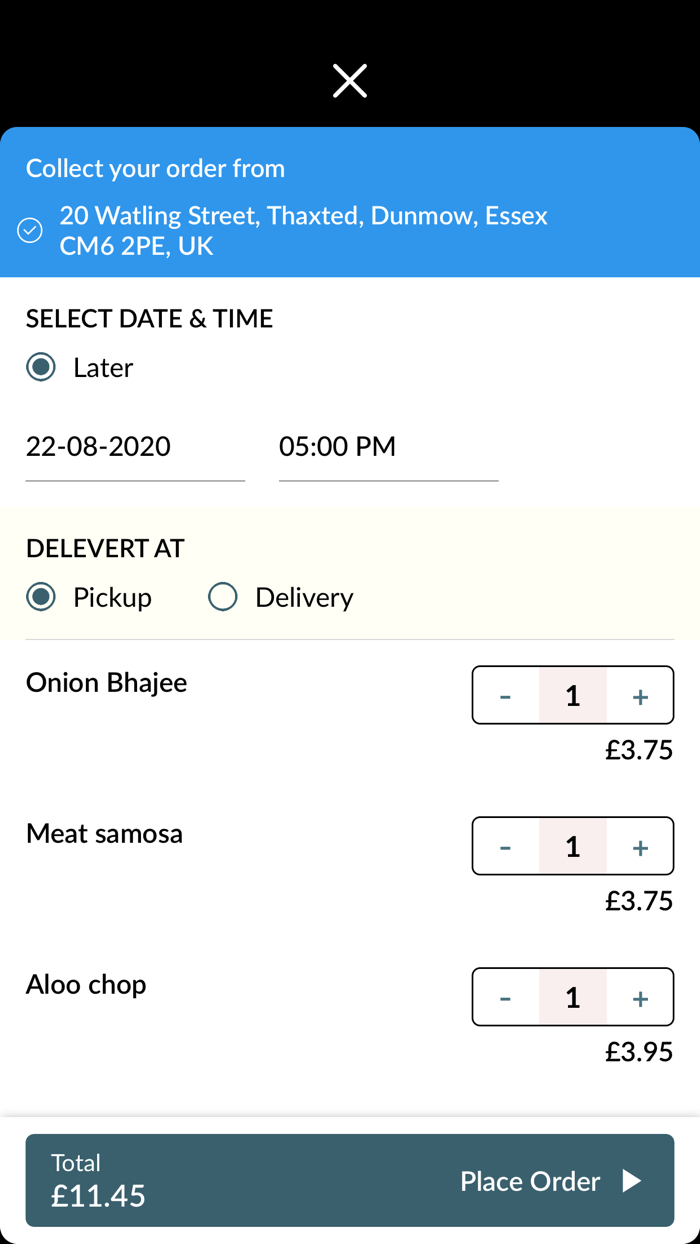700x1244 pixels.
Task: Tap the Place Order arrow icon
Action: click(x=632, y=1181)
